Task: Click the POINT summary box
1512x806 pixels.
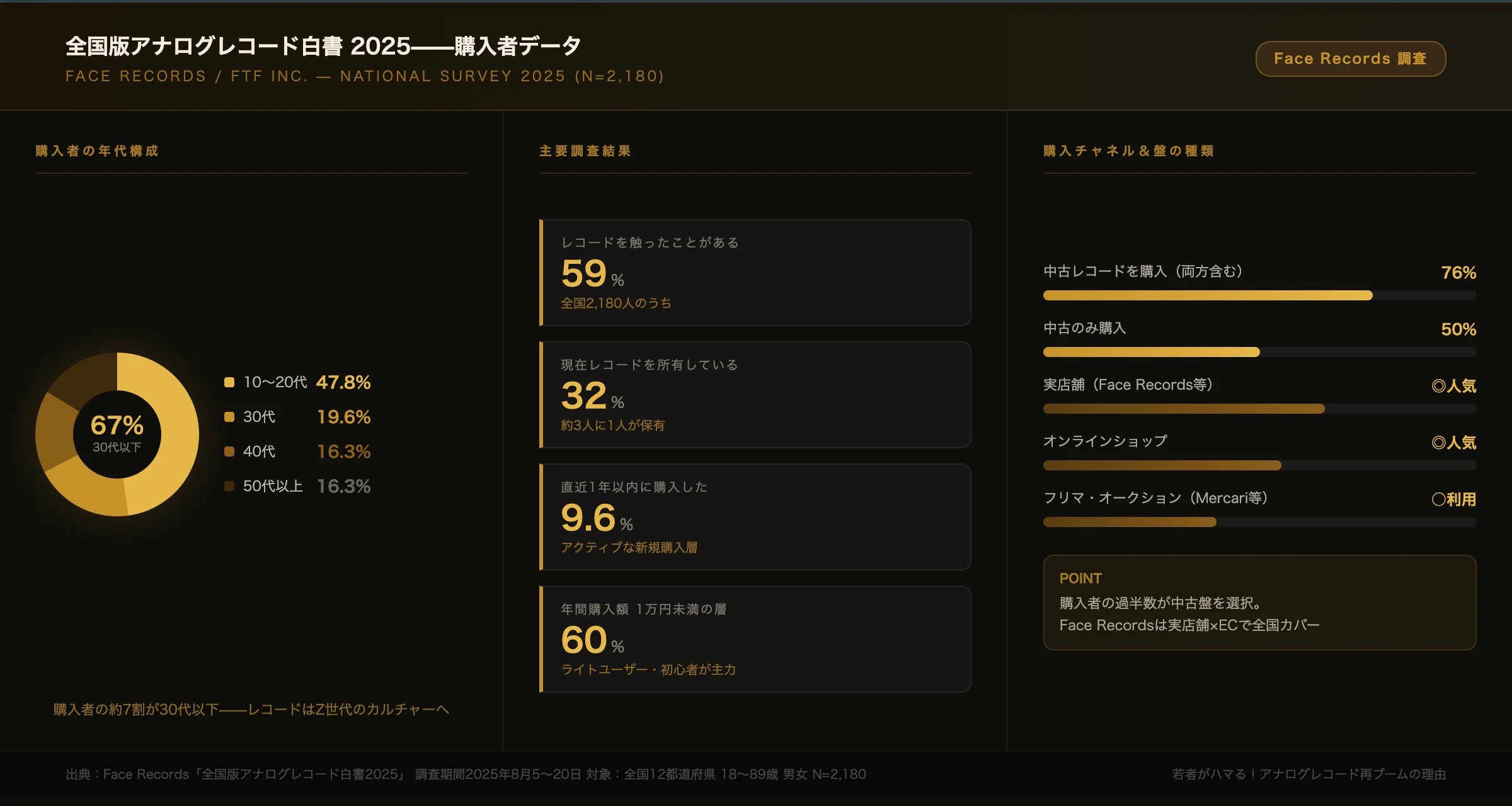Action: [x=1260, y=603]
